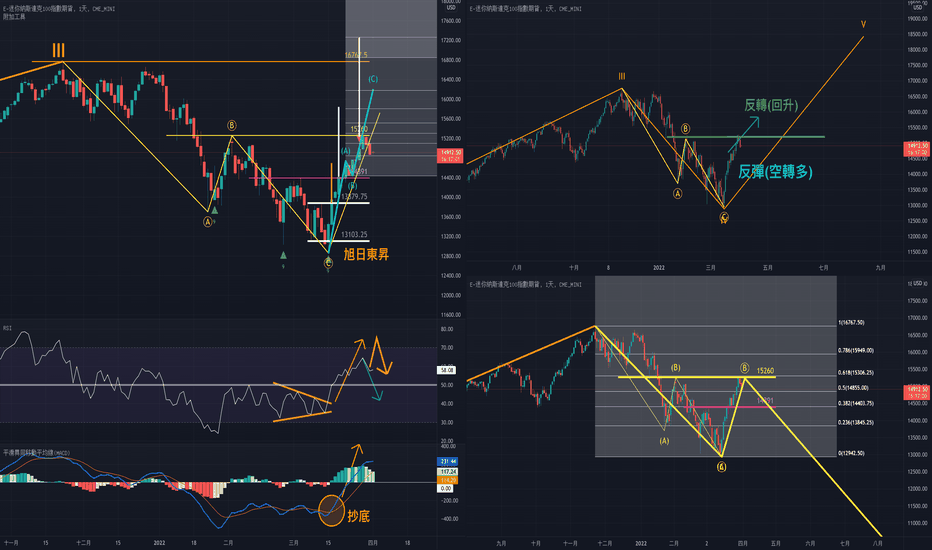Click 六月 on the bottom-right chart time axis
932x550 pixels.
pos(810,543)
